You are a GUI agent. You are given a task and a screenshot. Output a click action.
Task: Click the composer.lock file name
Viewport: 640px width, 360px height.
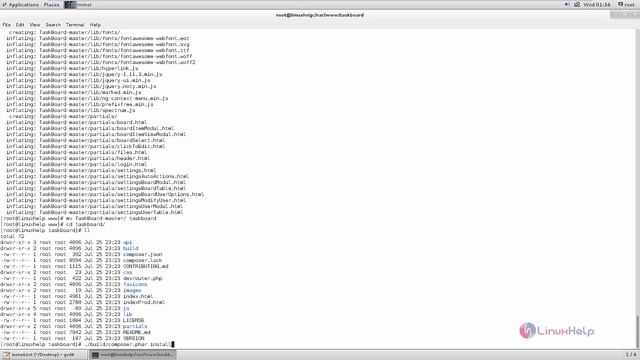pos(142,260)
